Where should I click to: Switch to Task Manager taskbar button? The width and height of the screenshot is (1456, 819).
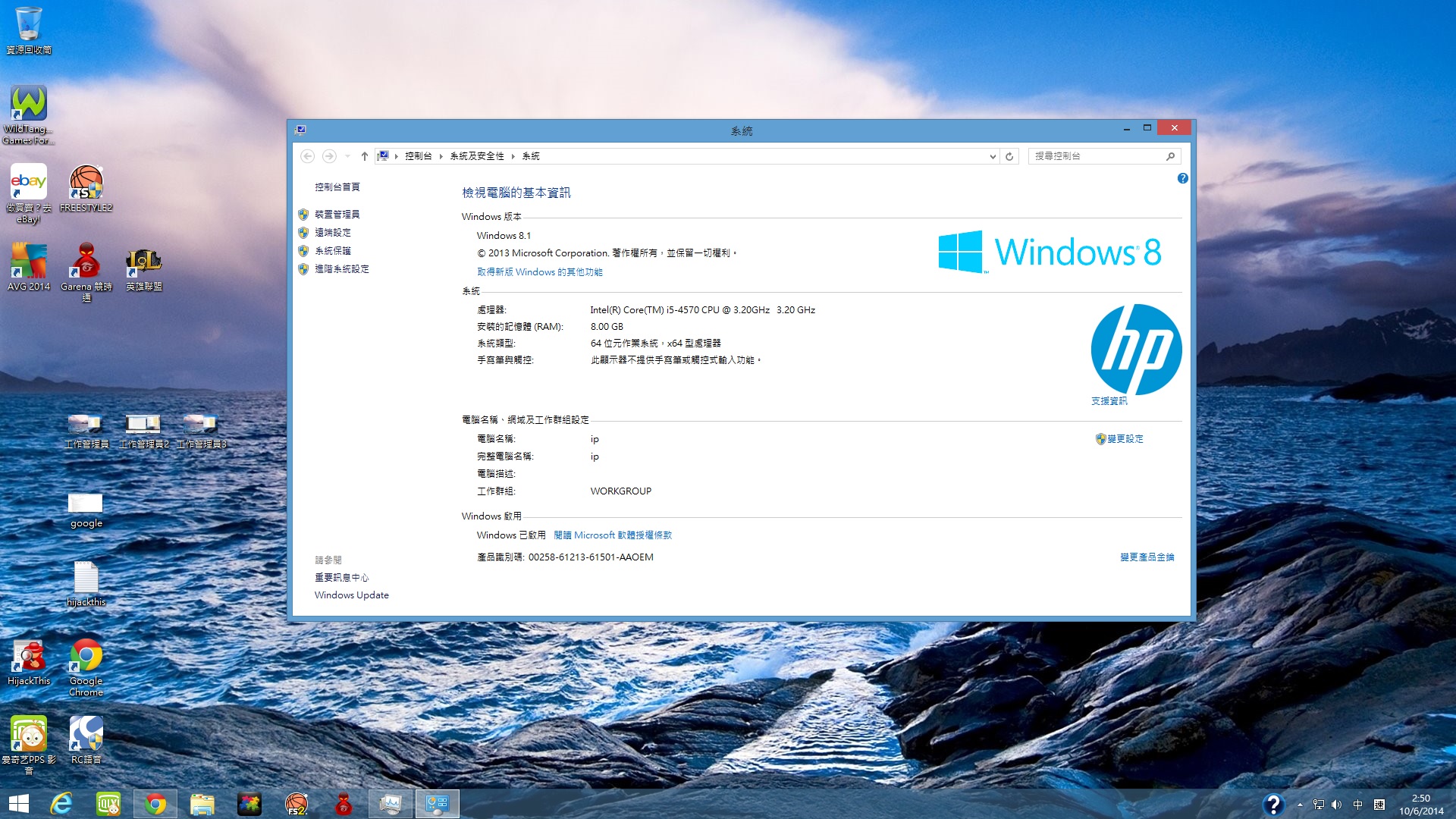point(391,804)
